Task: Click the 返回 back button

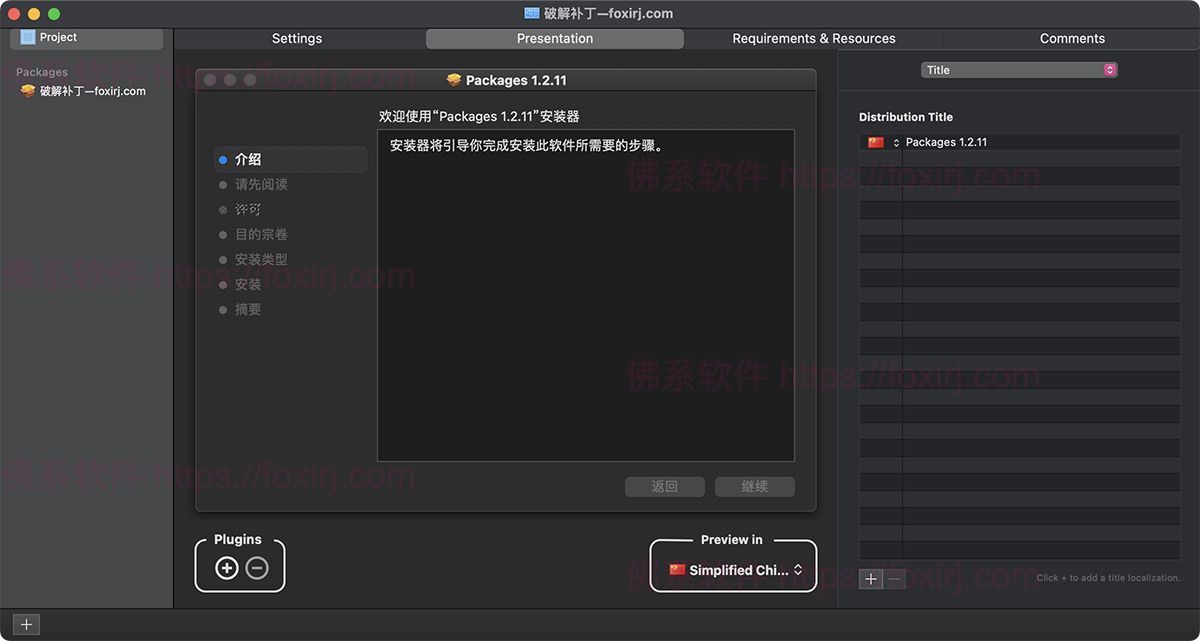Action: [x=664, y=487]
